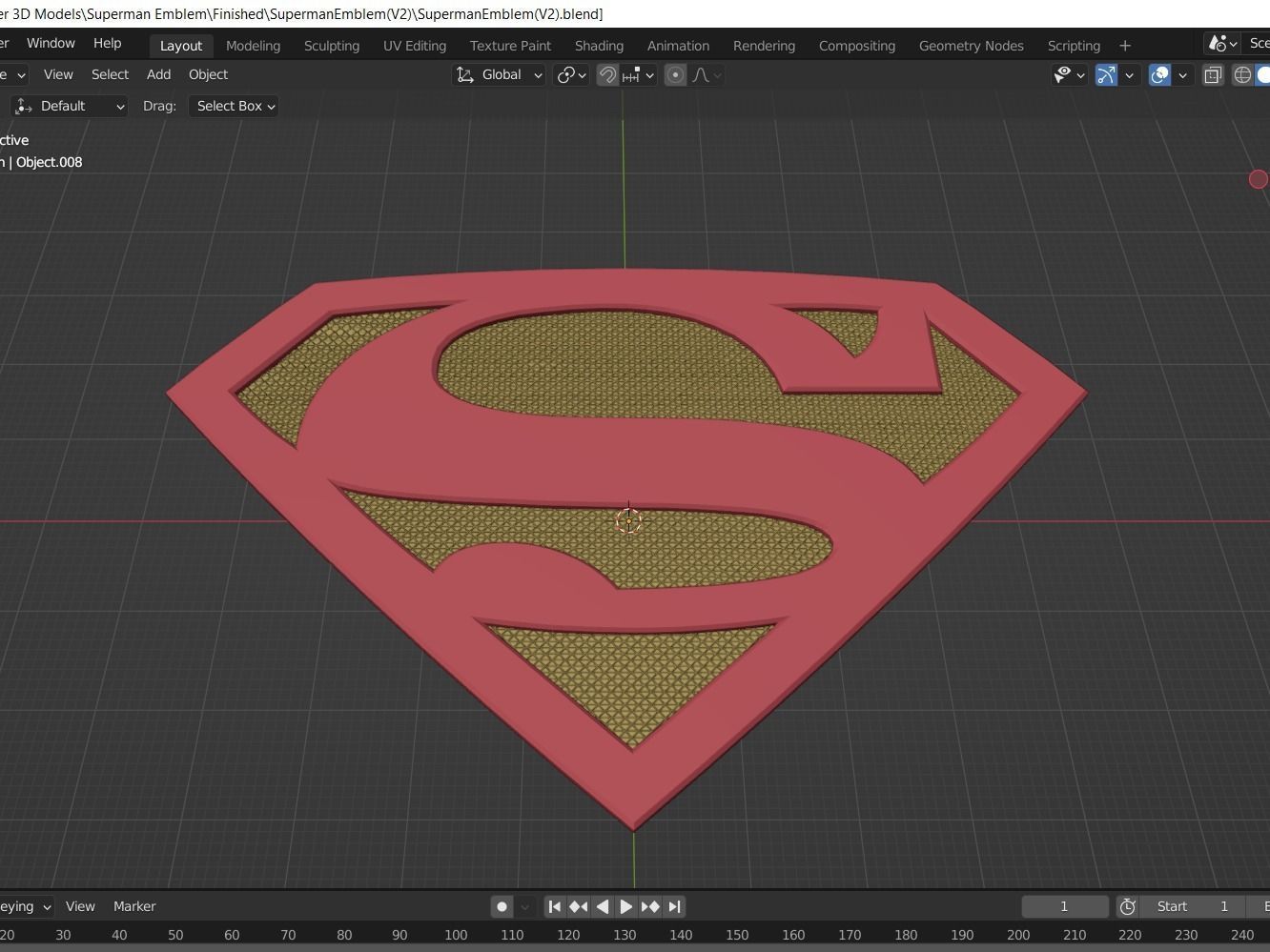1270x952 pixels.
Task: Toggle the preview range clock icon
Action: click(x=1128, y=906)
